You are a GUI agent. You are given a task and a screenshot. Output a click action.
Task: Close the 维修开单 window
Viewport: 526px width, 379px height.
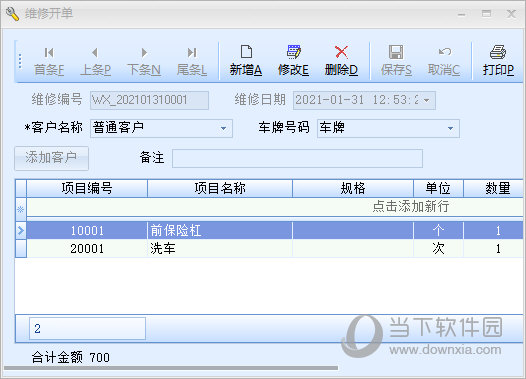511,14
